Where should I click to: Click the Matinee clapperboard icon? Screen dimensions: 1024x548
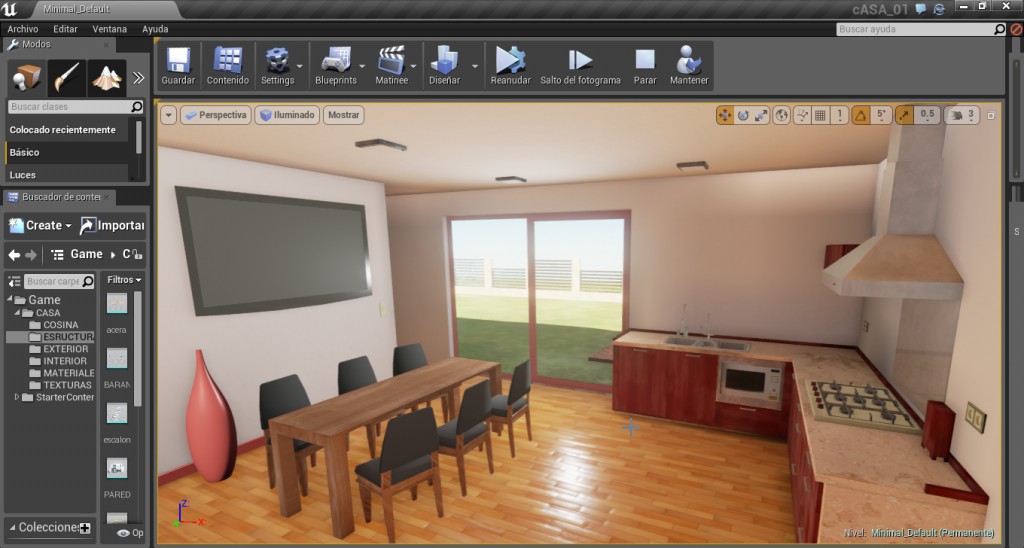click(x=391, y=61)
